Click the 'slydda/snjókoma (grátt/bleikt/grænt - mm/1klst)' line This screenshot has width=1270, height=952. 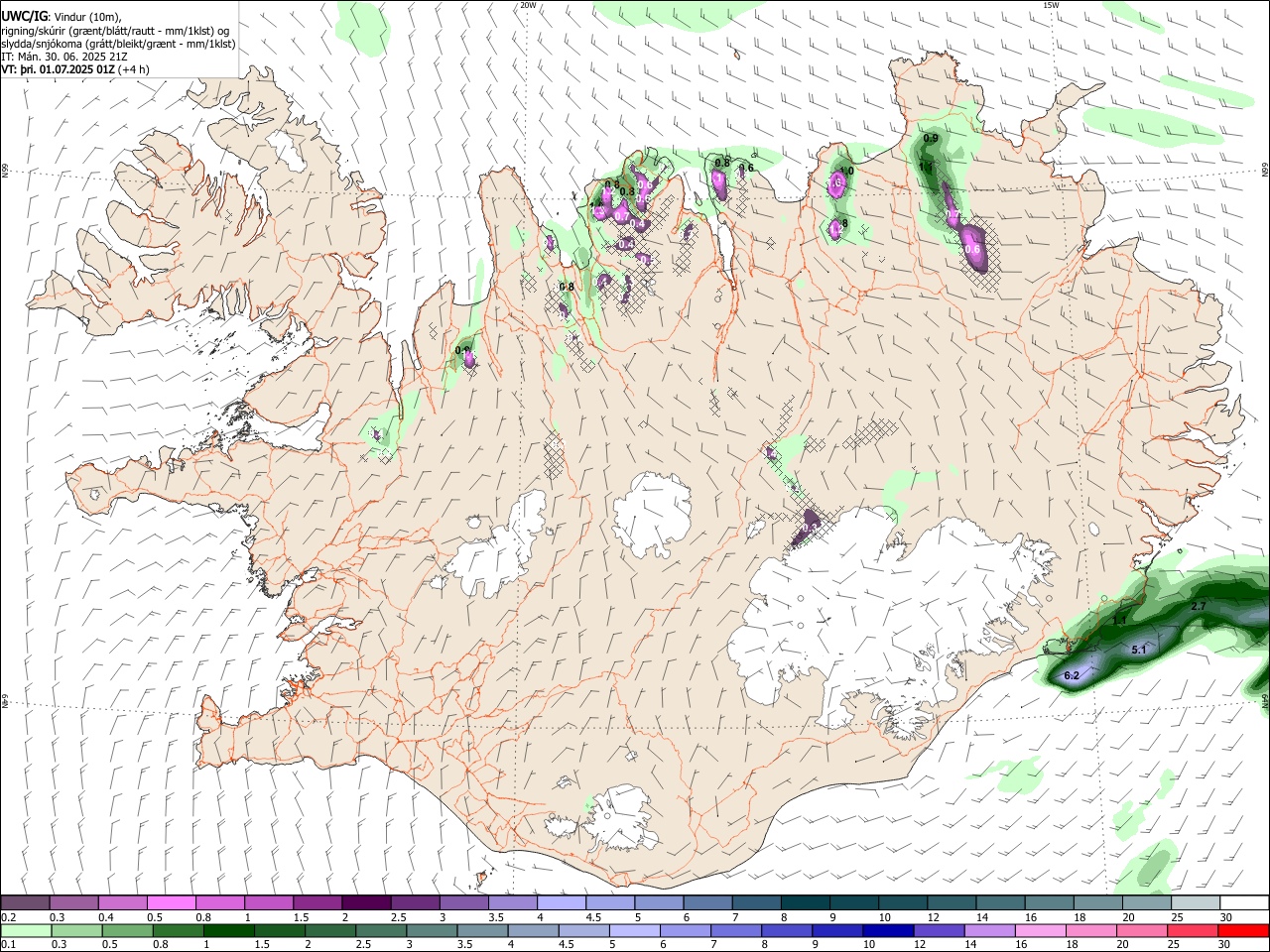coord(118,44)
